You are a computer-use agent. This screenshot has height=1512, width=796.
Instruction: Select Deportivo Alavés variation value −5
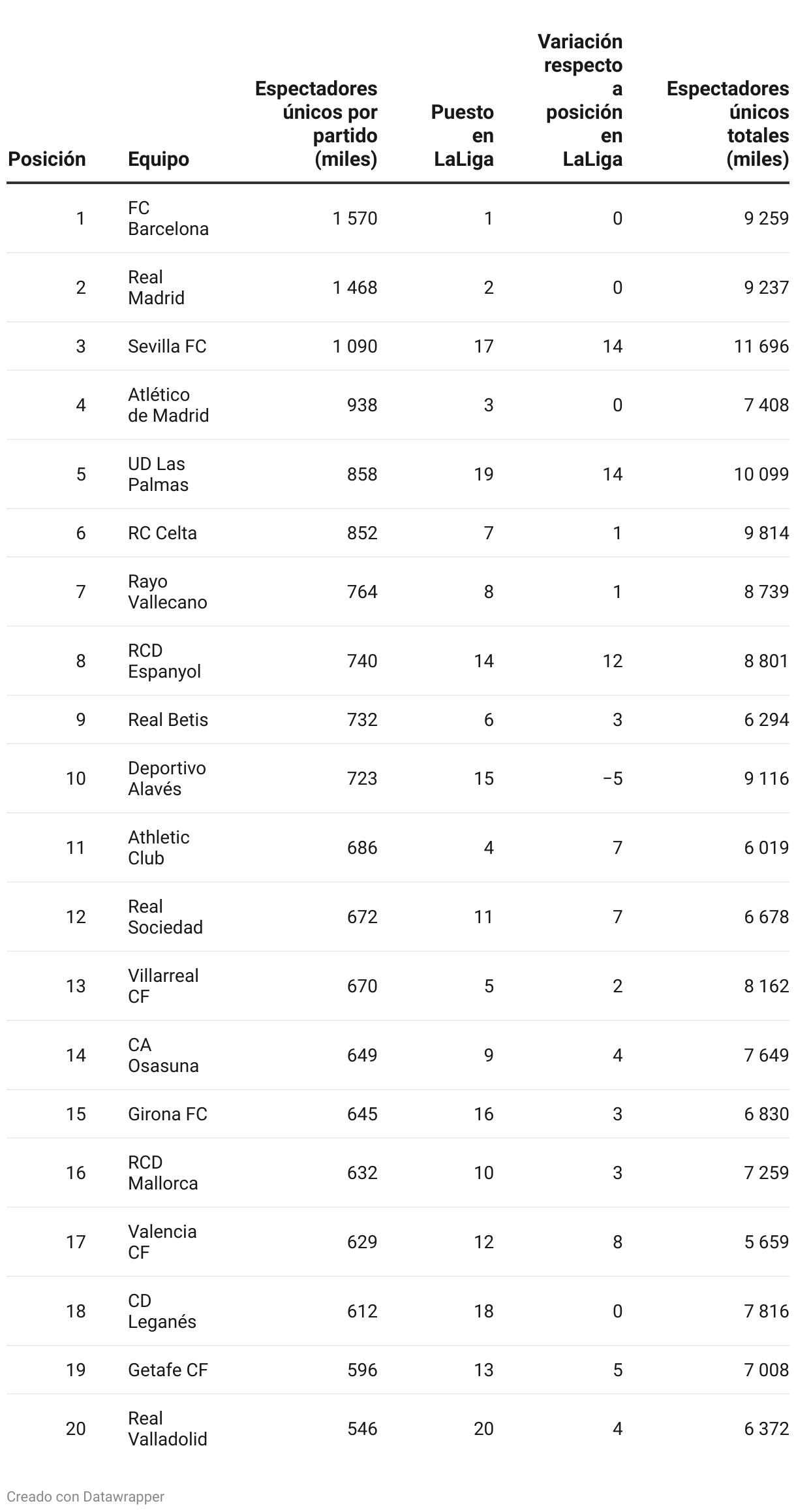[x=613, y=779]
